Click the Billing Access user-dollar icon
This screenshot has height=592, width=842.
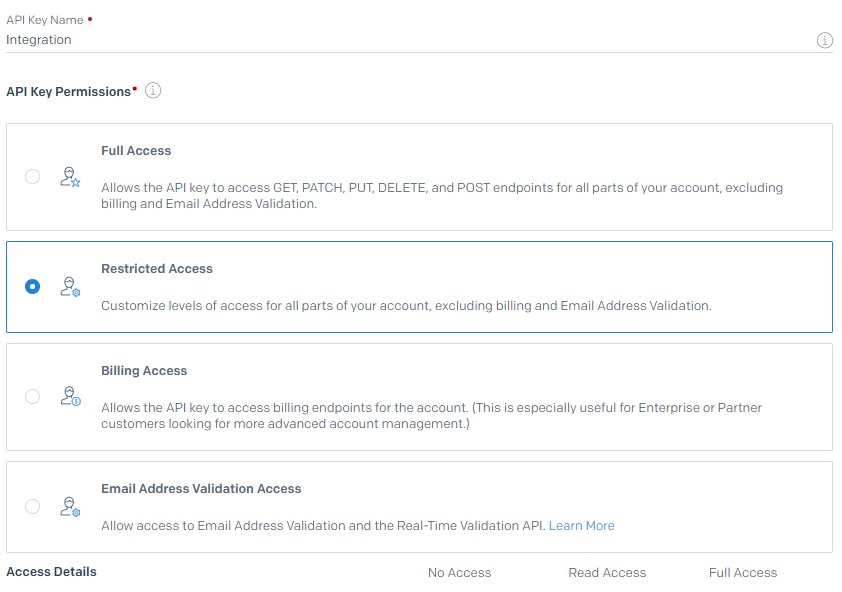pos(70,396)
